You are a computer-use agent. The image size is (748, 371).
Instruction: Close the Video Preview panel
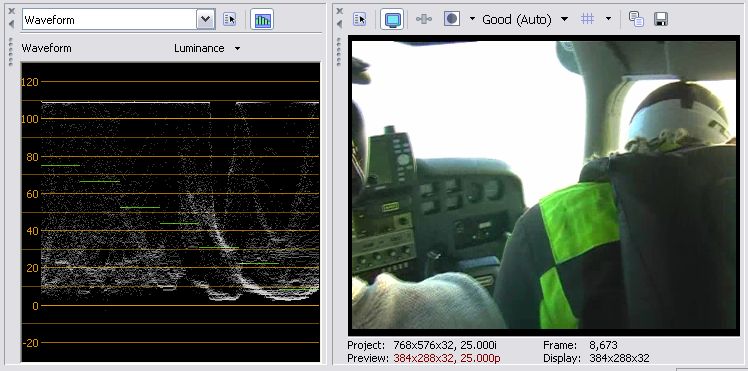(x=339, y=11)
